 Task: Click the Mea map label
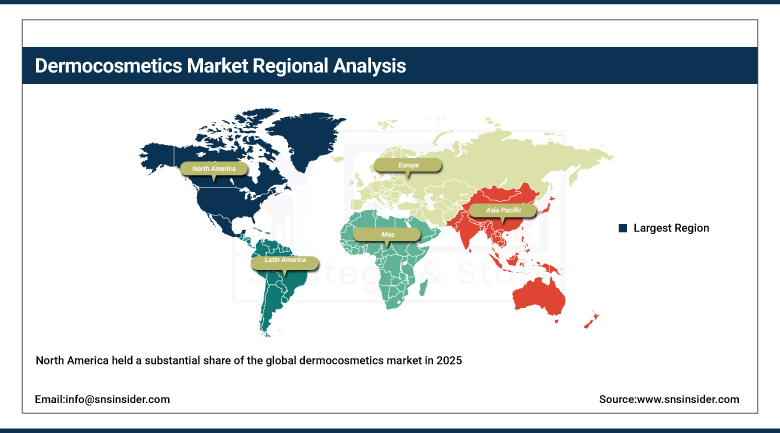387,234
